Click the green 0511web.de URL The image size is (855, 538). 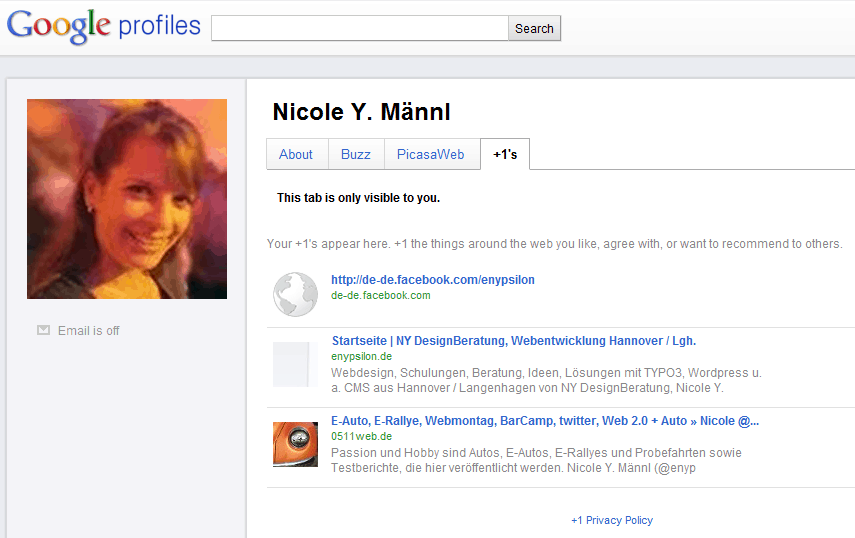[x=361, y=436]
